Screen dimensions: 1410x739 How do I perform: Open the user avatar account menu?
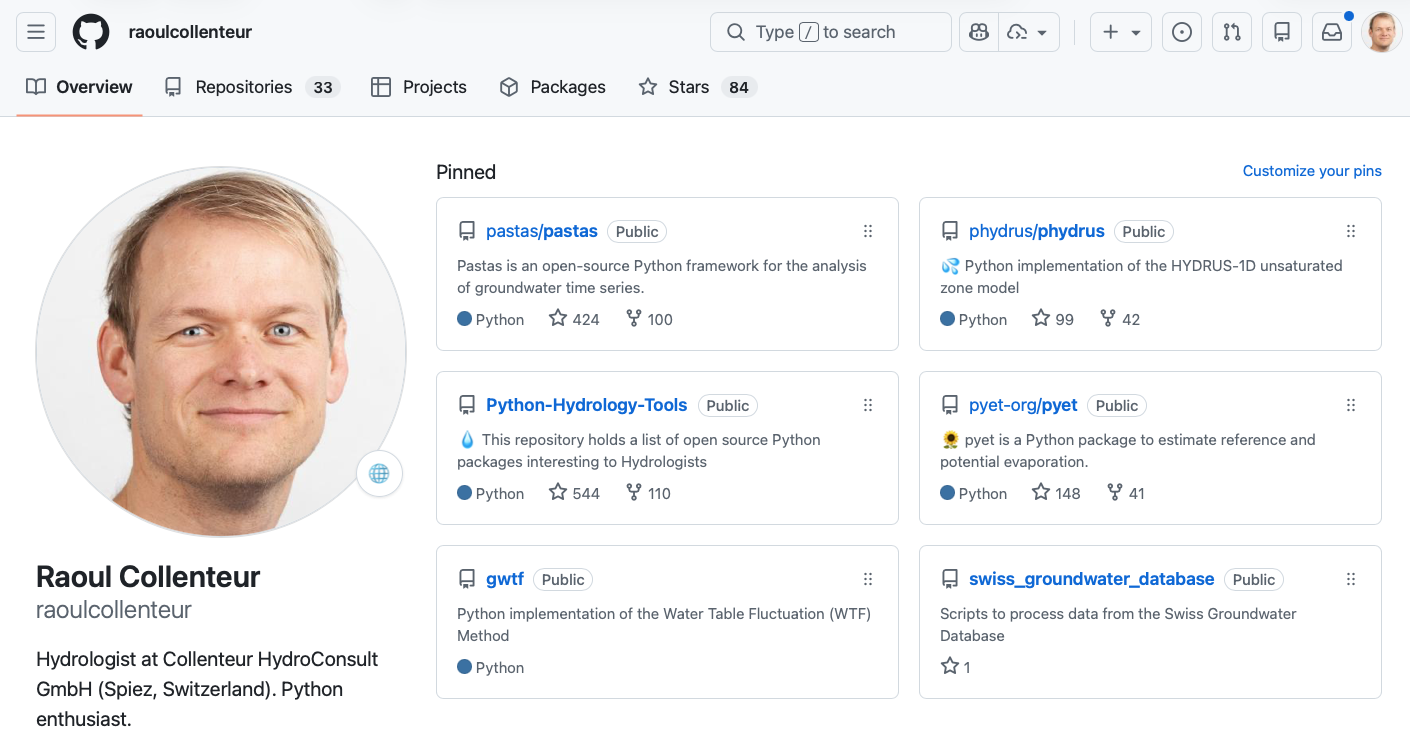tap(1381, 32)
